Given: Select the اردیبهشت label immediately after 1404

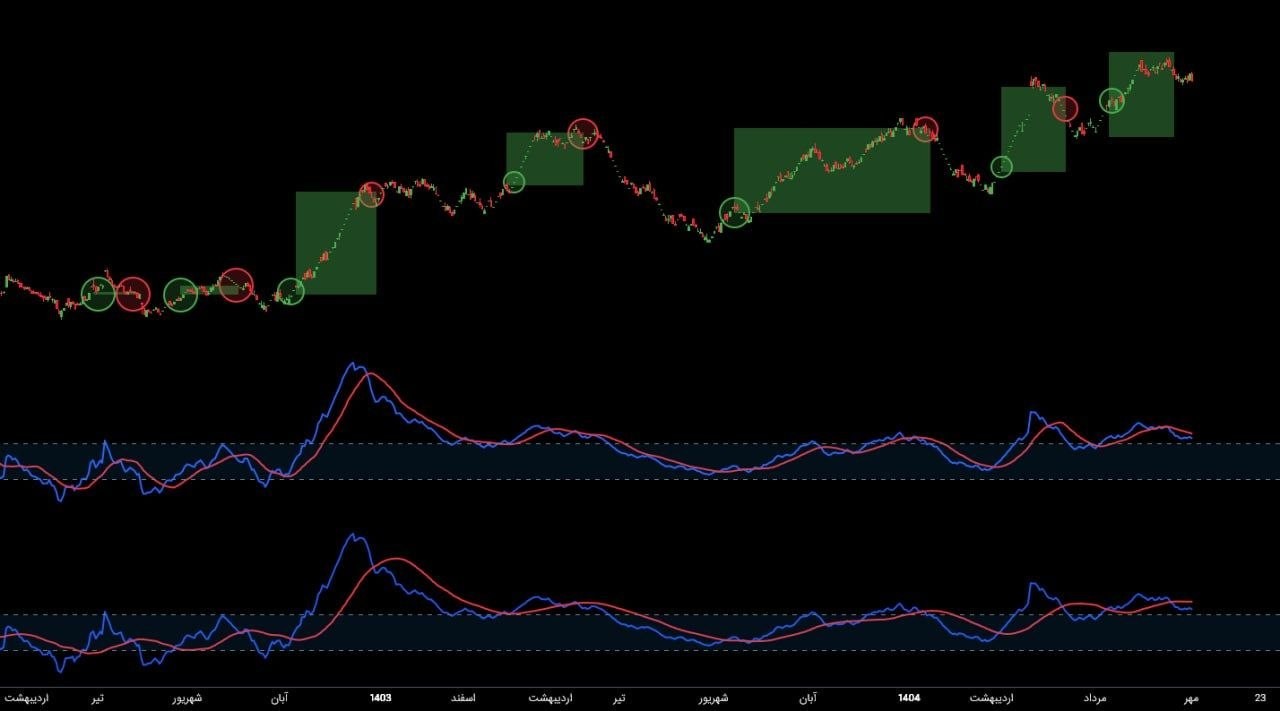Looking at the screenshot, I should [992, 698].
